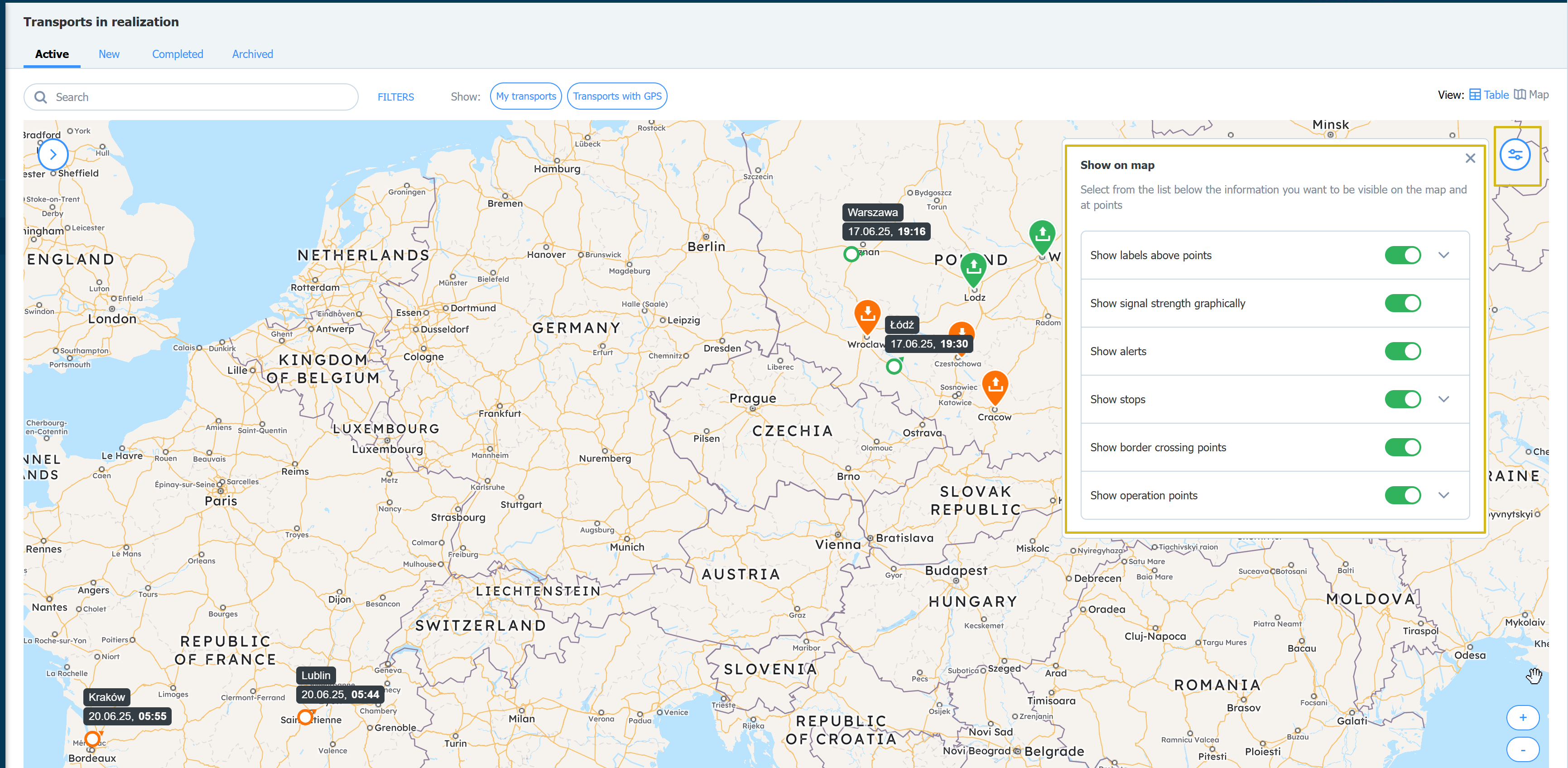Filter by My transports
The width and height of the screenshot is (1568, 768).
click(x=525, y=96)
